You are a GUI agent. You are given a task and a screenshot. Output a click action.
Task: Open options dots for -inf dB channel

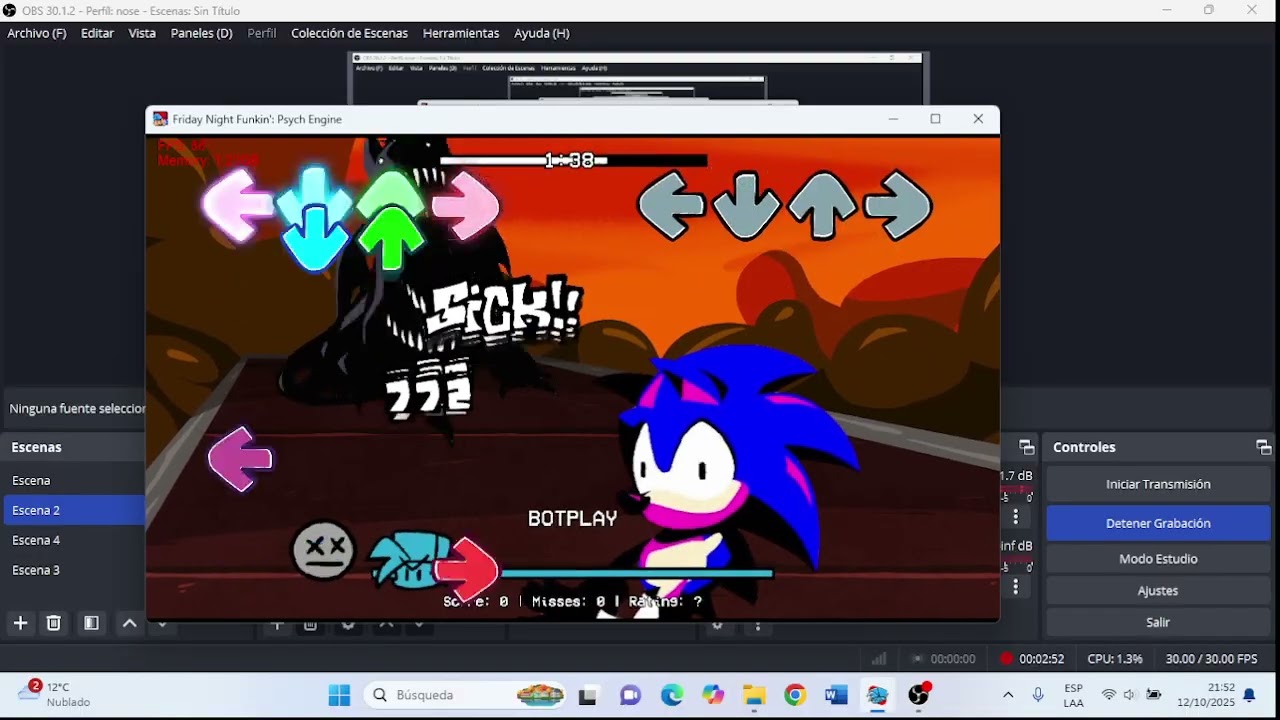1016,587
